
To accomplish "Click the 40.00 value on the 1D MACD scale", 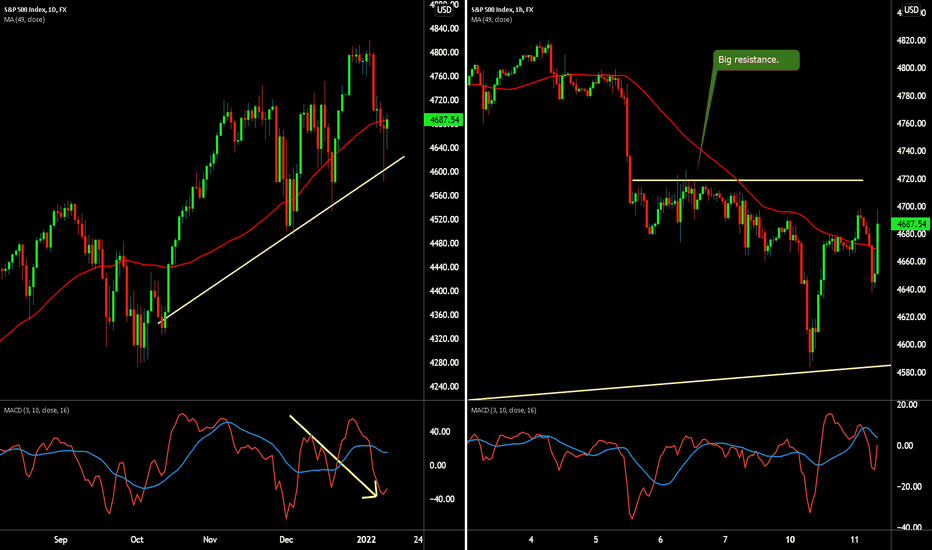I will tap(440, 432).
